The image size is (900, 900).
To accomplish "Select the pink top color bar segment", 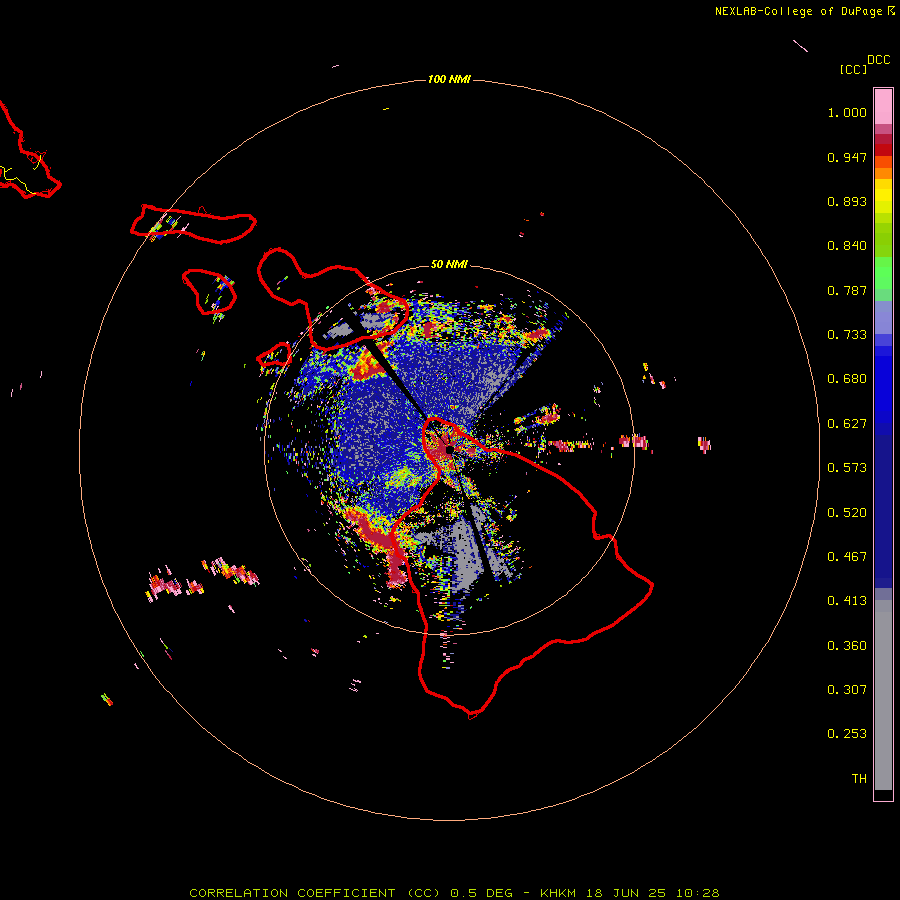I will [883, 107].
